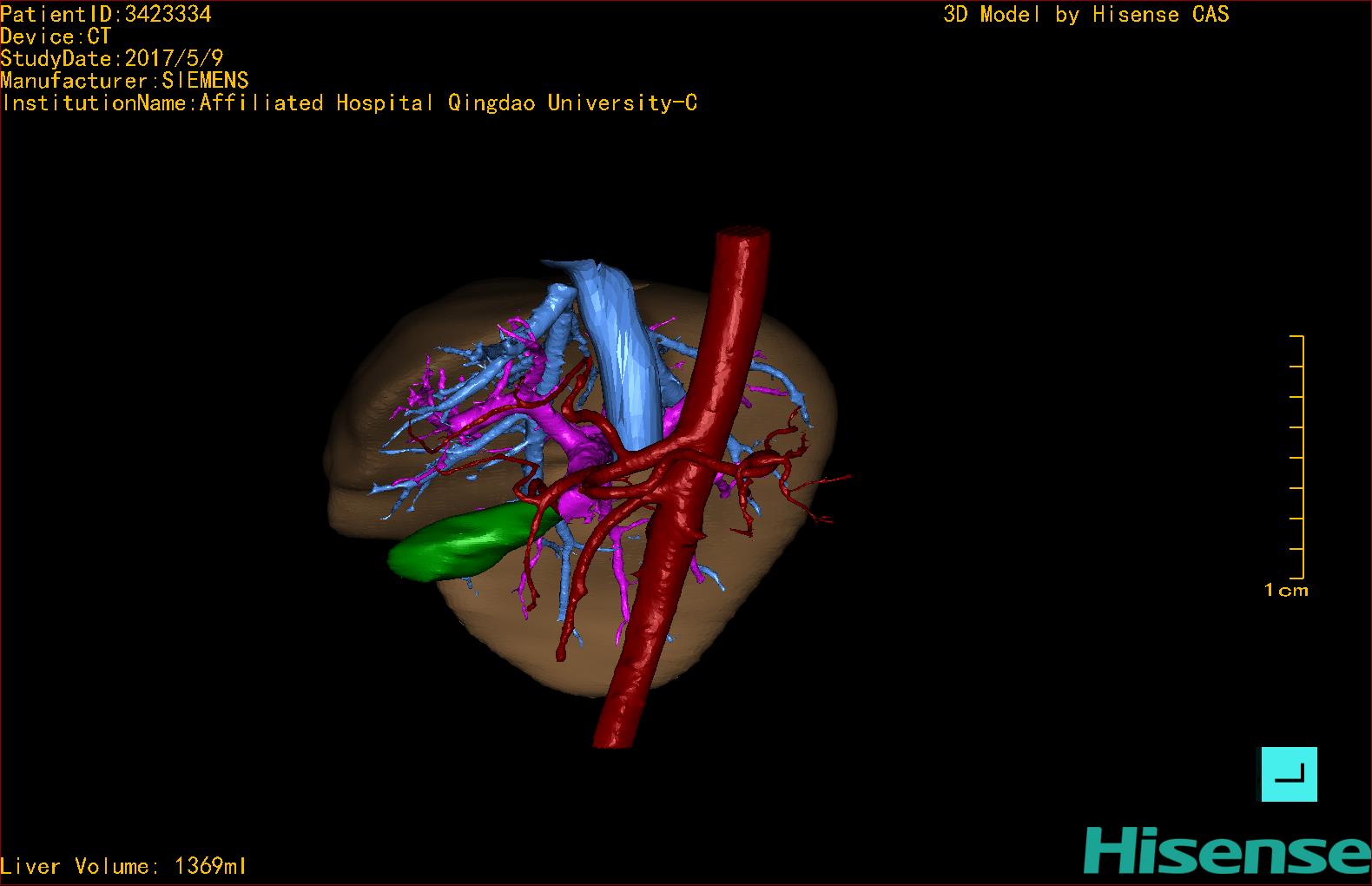This screenshot has height=886, width=1372.
Task: Click the Device:CT label
Action: tap(56, 36)
